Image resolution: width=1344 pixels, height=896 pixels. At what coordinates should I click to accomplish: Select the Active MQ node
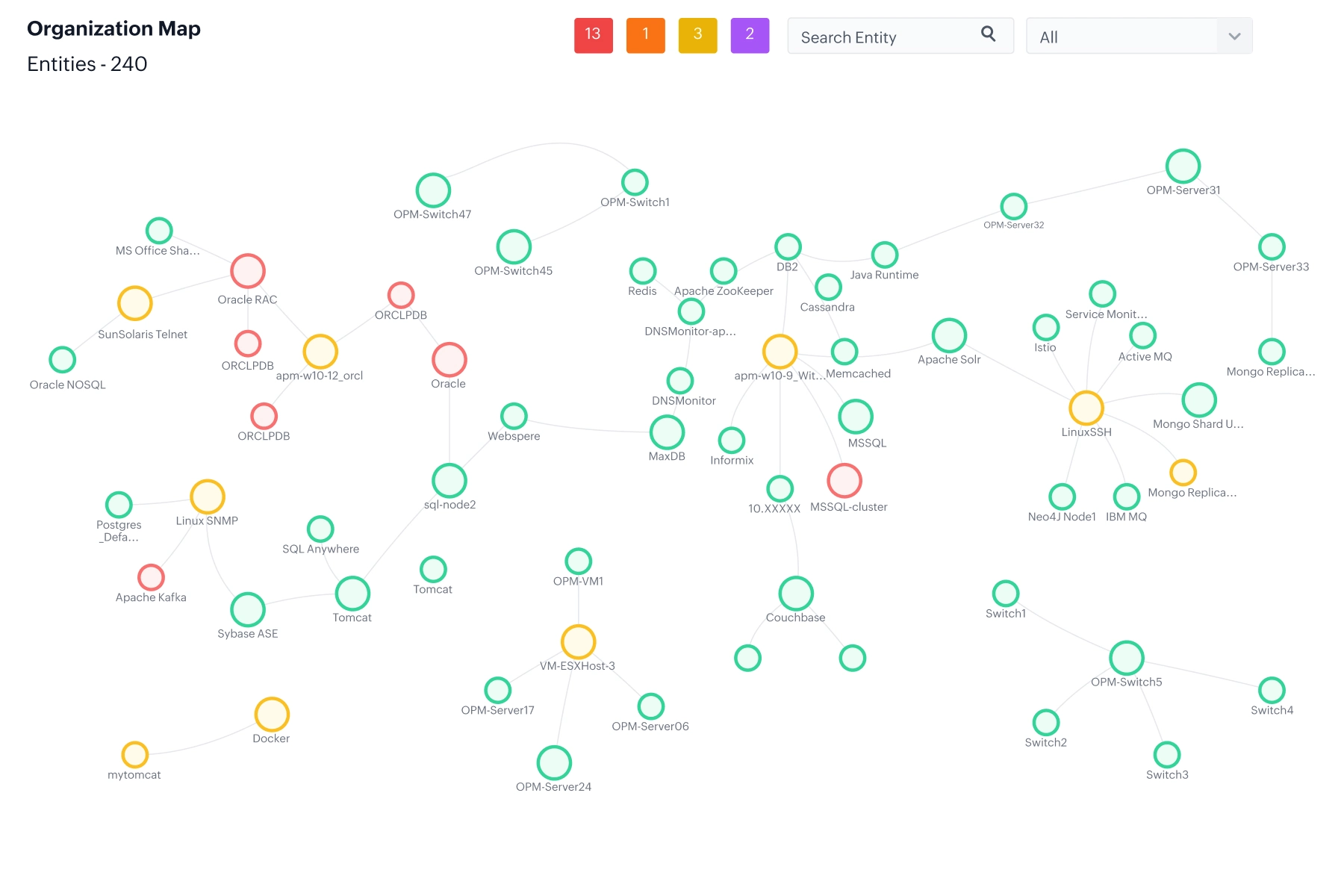(1143, 335)
